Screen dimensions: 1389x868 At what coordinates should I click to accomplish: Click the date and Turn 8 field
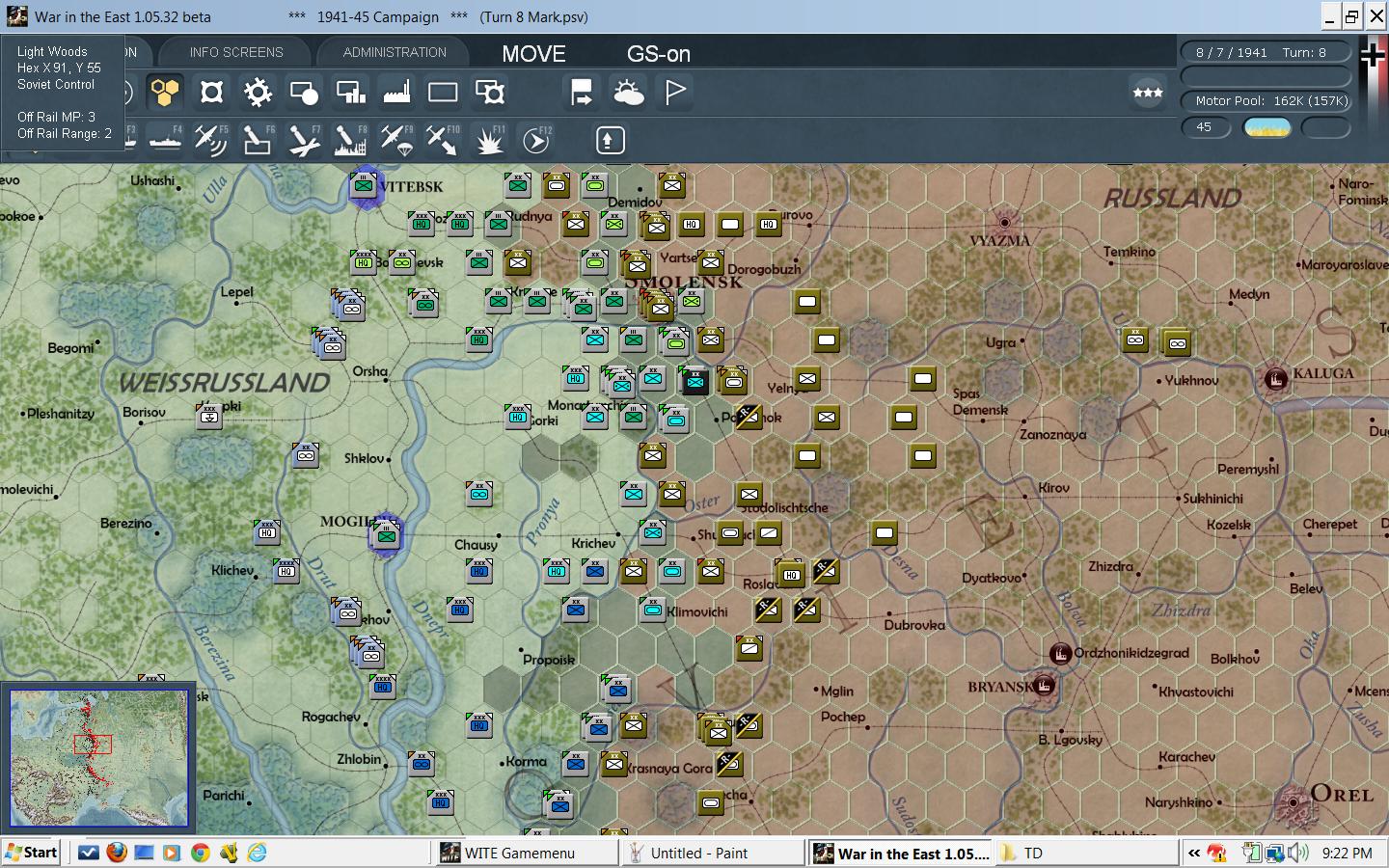point(1266,52)
